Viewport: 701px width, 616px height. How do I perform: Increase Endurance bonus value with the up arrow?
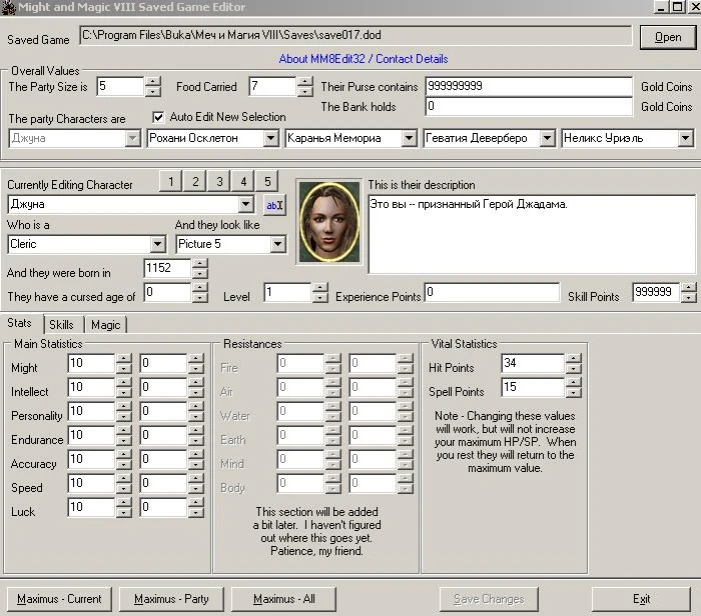tap(195, 430)
